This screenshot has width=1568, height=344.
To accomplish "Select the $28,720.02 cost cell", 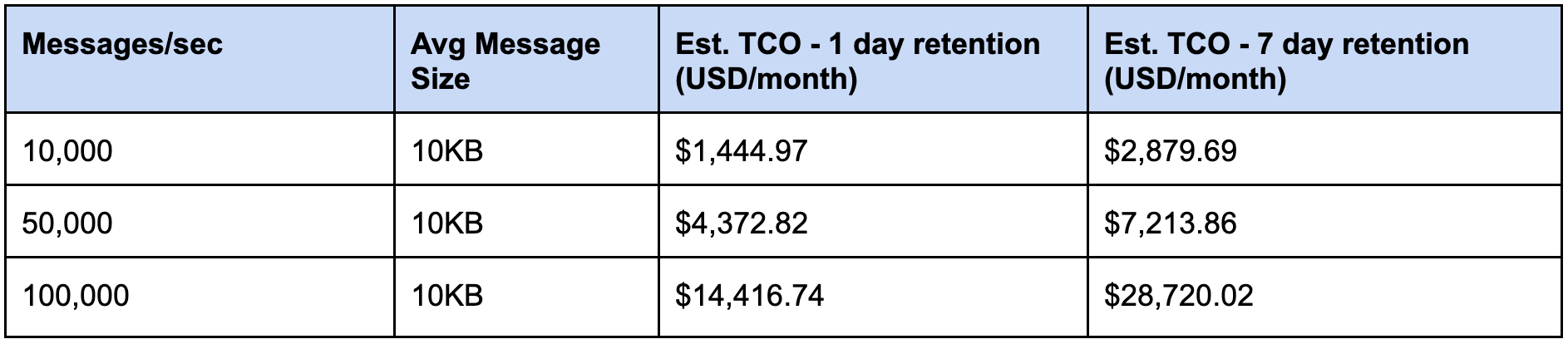I will click(1178, 296).
